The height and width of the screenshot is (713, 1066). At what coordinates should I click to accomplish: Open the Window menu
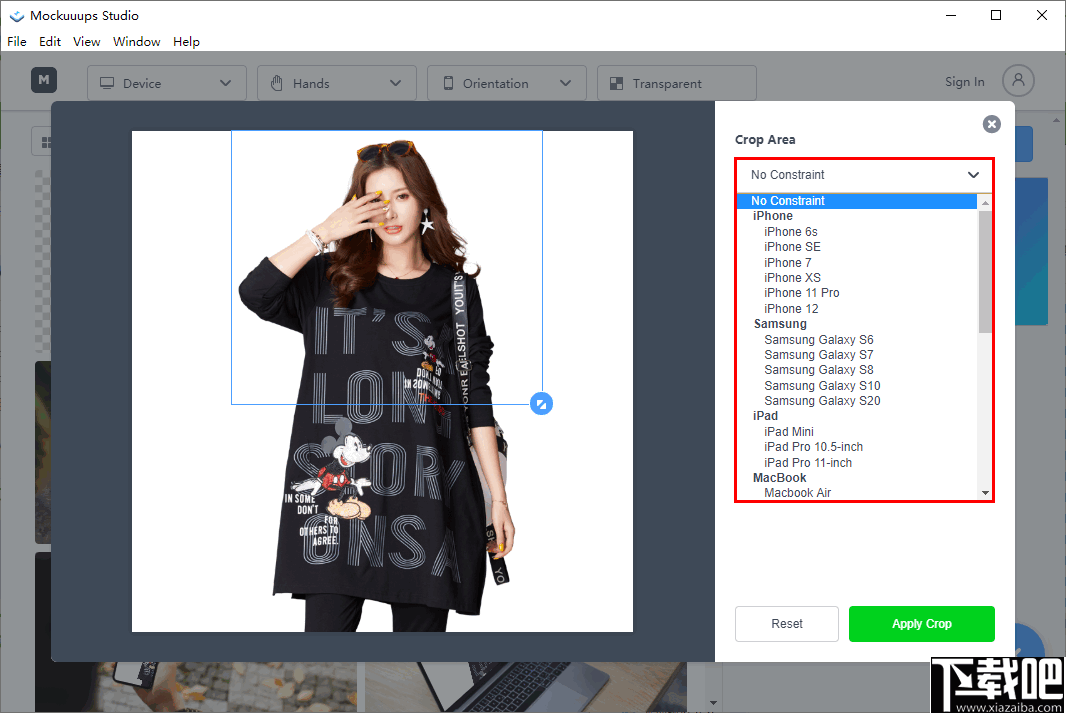click(x=136, y=41)
